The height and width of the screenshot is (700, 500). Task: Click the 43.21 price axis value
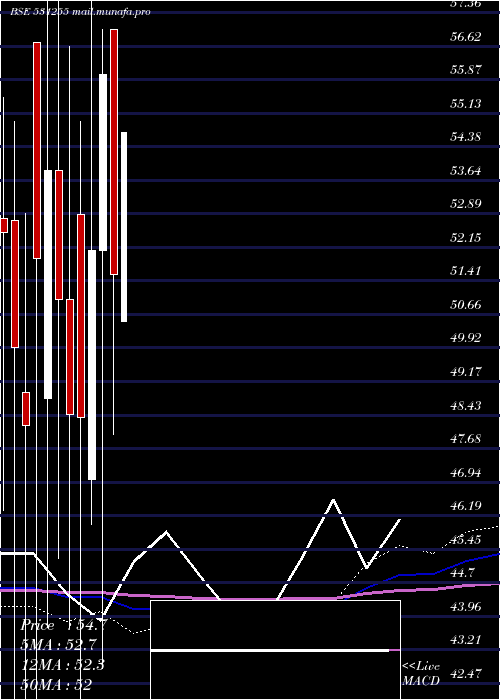pyautogui.click(x=465, y=641)
